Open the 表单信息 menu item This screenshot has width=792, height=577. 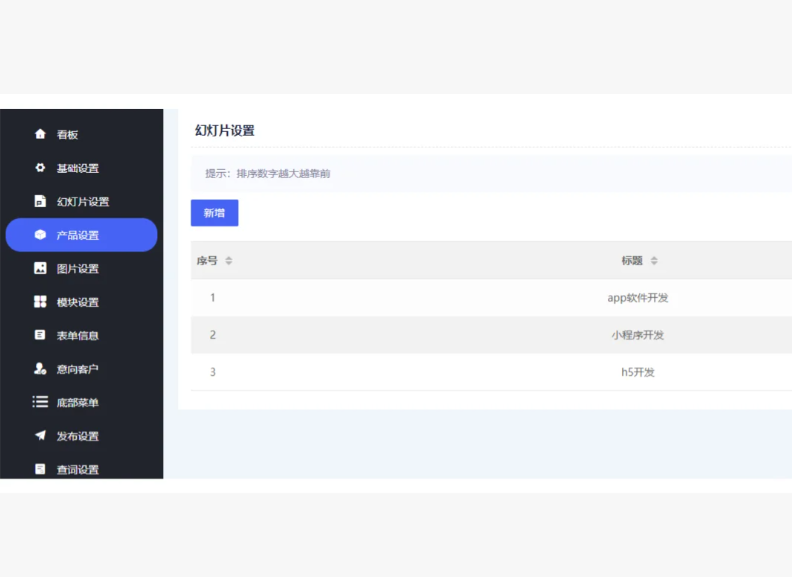(x=81, y=335)
